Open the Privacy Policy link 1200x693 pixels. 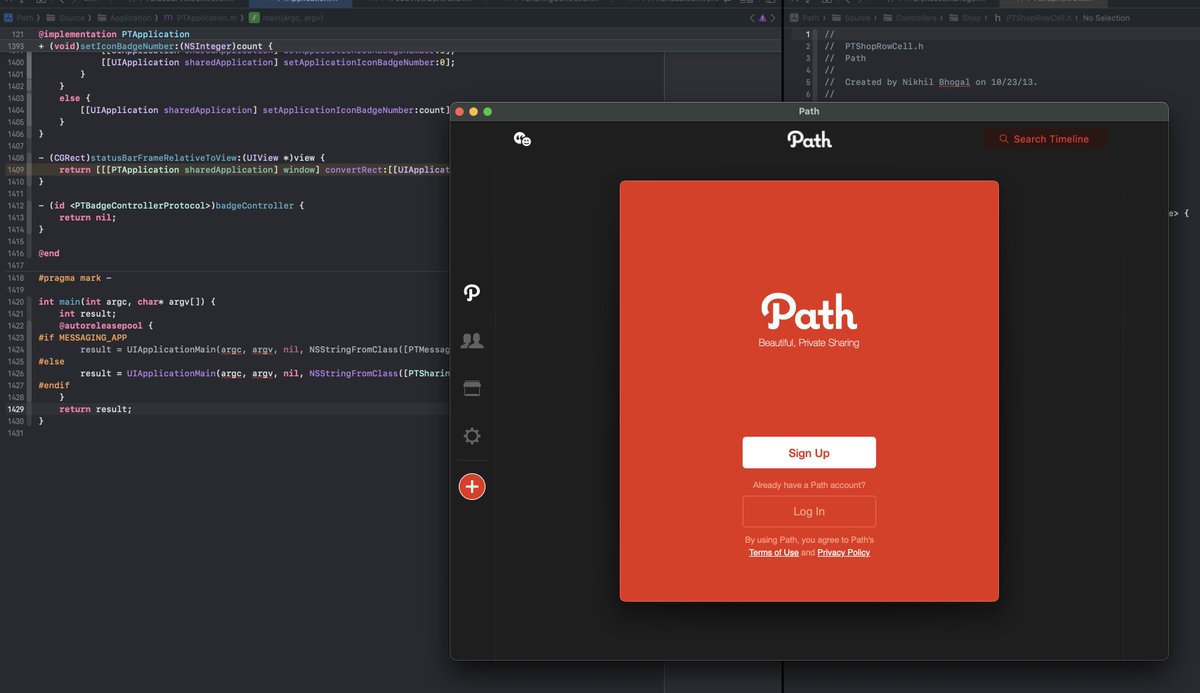844,553
